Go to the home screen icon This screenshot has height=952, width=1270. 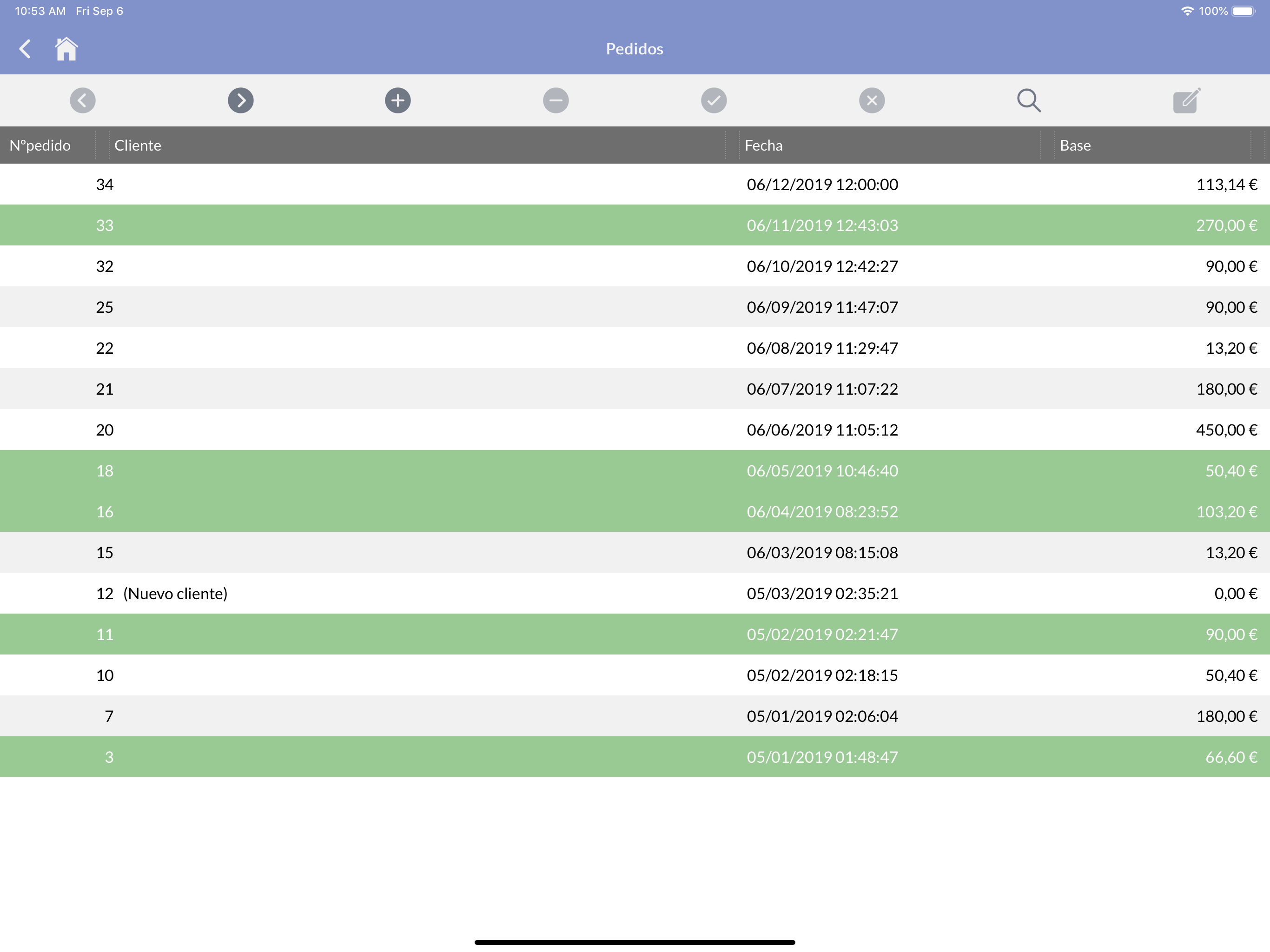66,49
